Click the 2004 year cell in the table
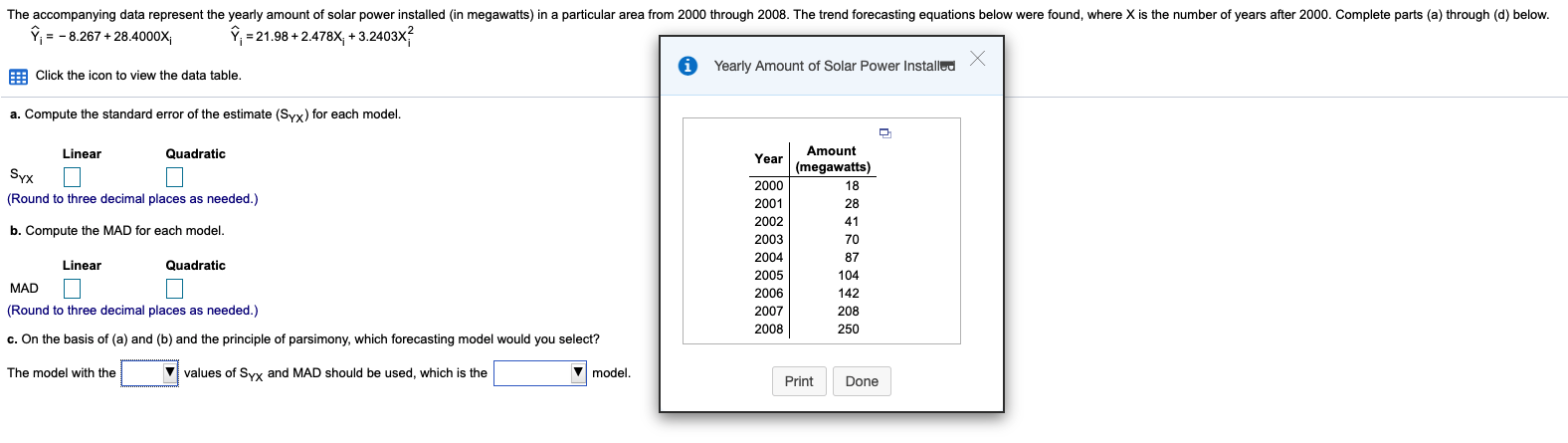 pyautogui.click(x=769, y=258)
